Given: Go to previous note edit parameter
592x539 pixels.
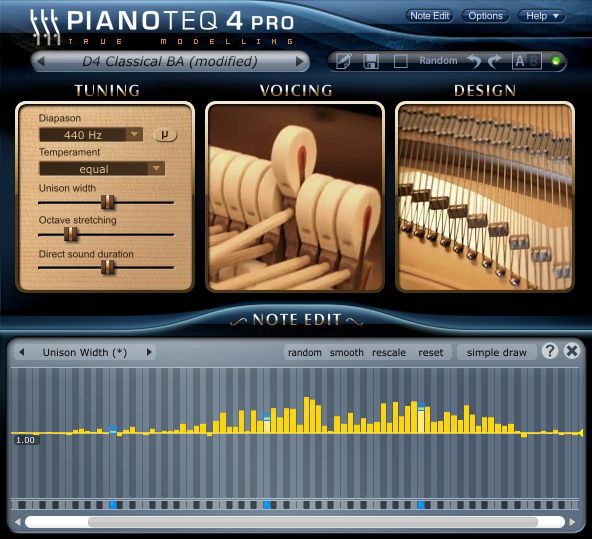Looking at the screenshot, I should [22, 352].
